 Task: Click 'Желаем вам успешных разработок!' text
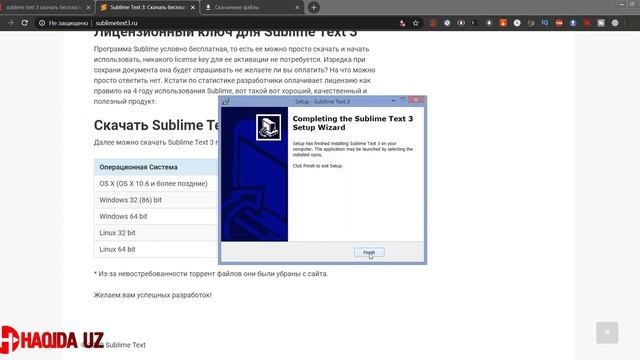[153, 295]
